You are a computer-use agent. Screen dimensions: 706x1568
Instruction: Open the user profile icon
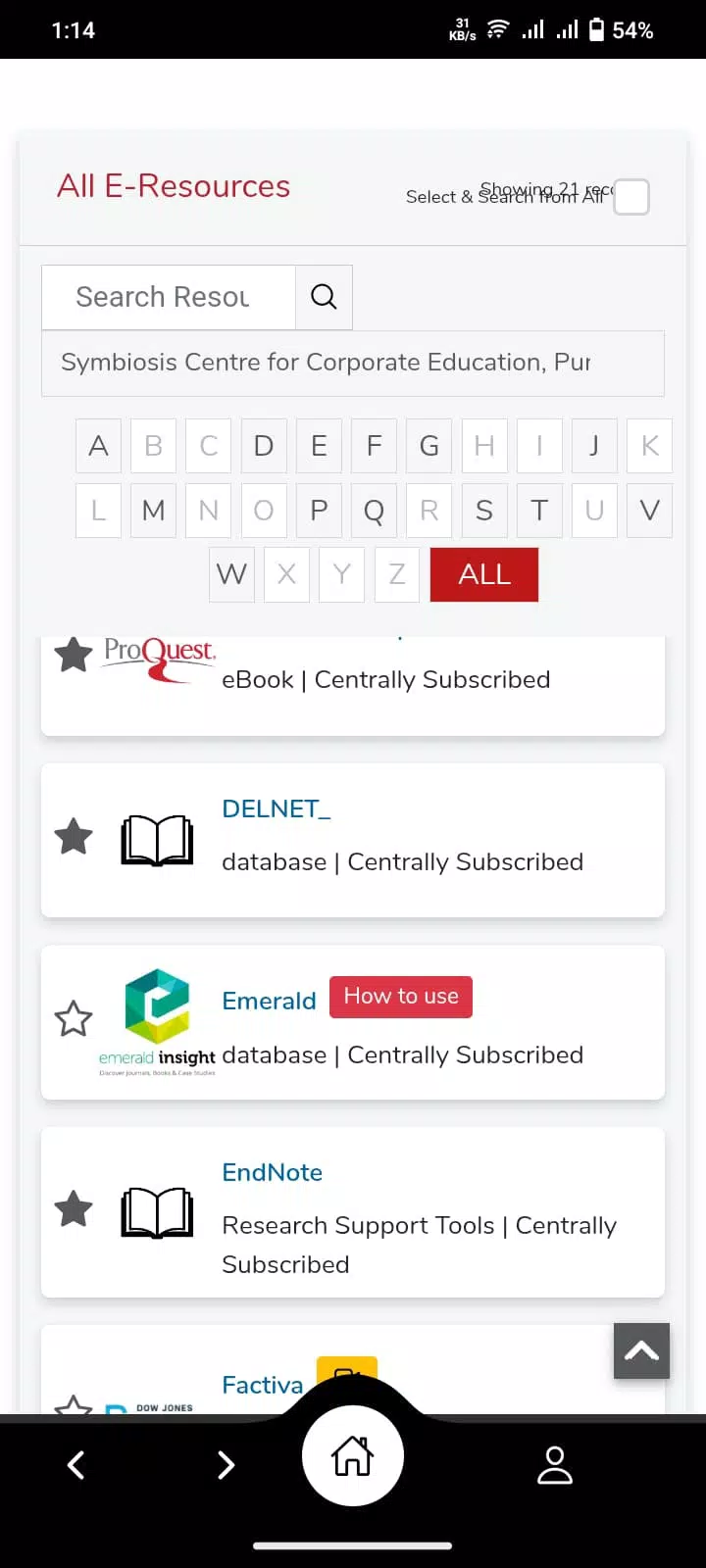(555, 1465)
